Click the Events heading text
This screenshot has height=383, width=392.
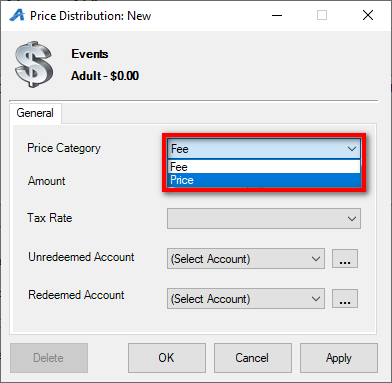tap(90, 54)
